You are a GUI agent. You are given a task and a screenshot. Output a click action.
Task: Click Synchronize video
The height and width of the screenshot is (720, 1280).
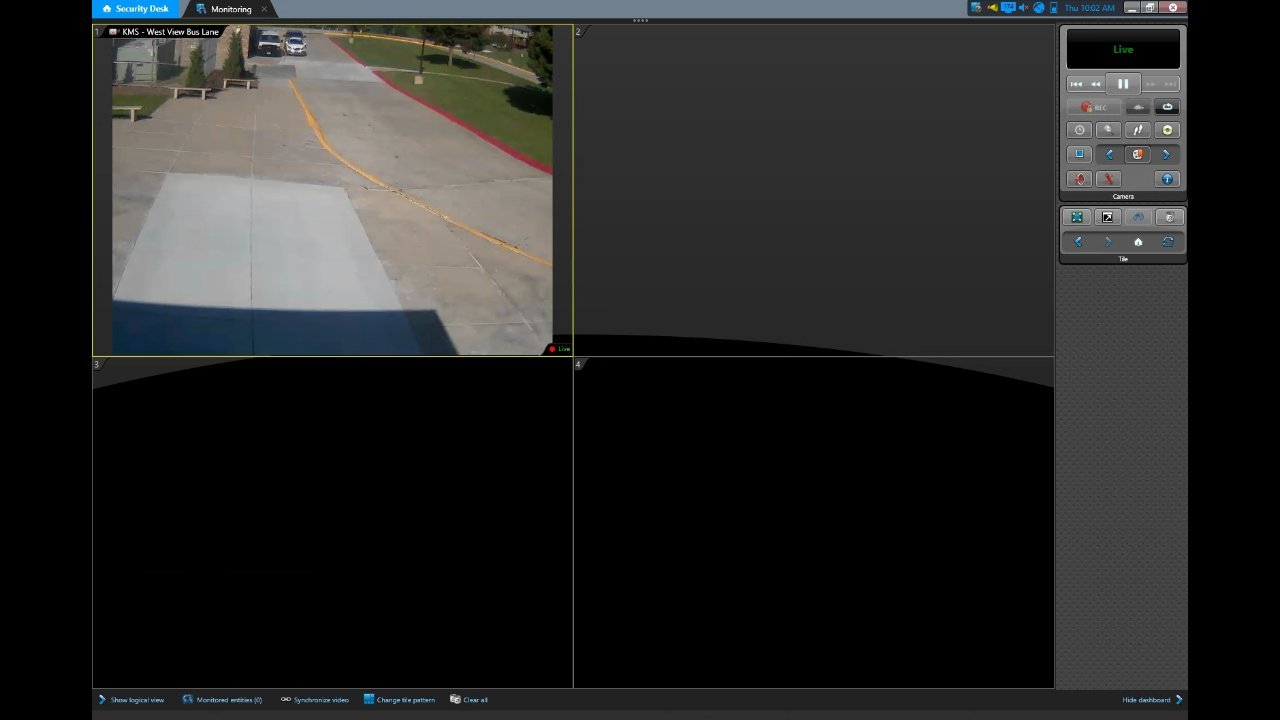315,700
